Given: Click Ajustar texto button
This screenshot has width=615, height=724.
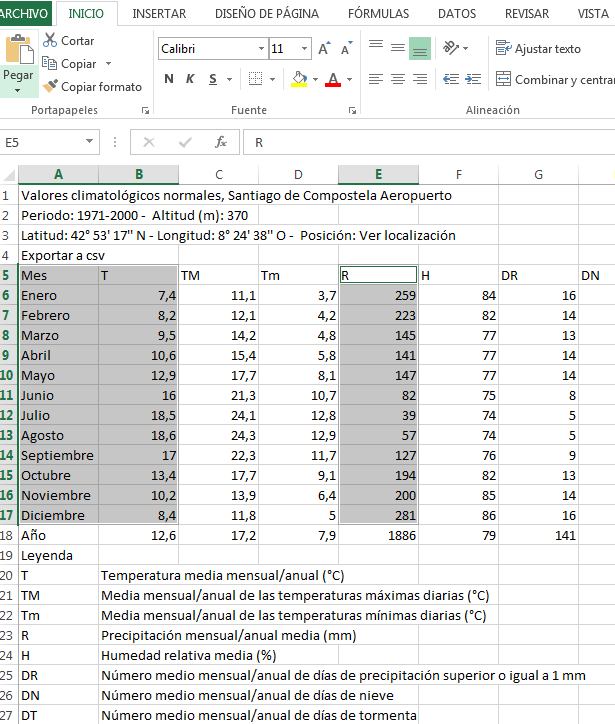Looking at the screenshot, I should coord(538,48).
